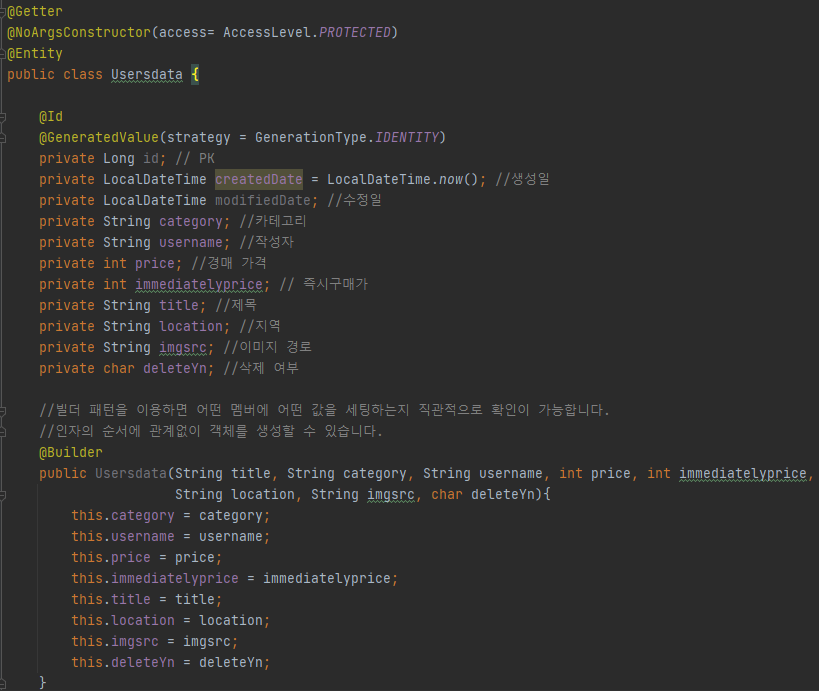Click the //수정일 comment
The height and width of the screenshot is (691, 819).
(x=355, y=200)
